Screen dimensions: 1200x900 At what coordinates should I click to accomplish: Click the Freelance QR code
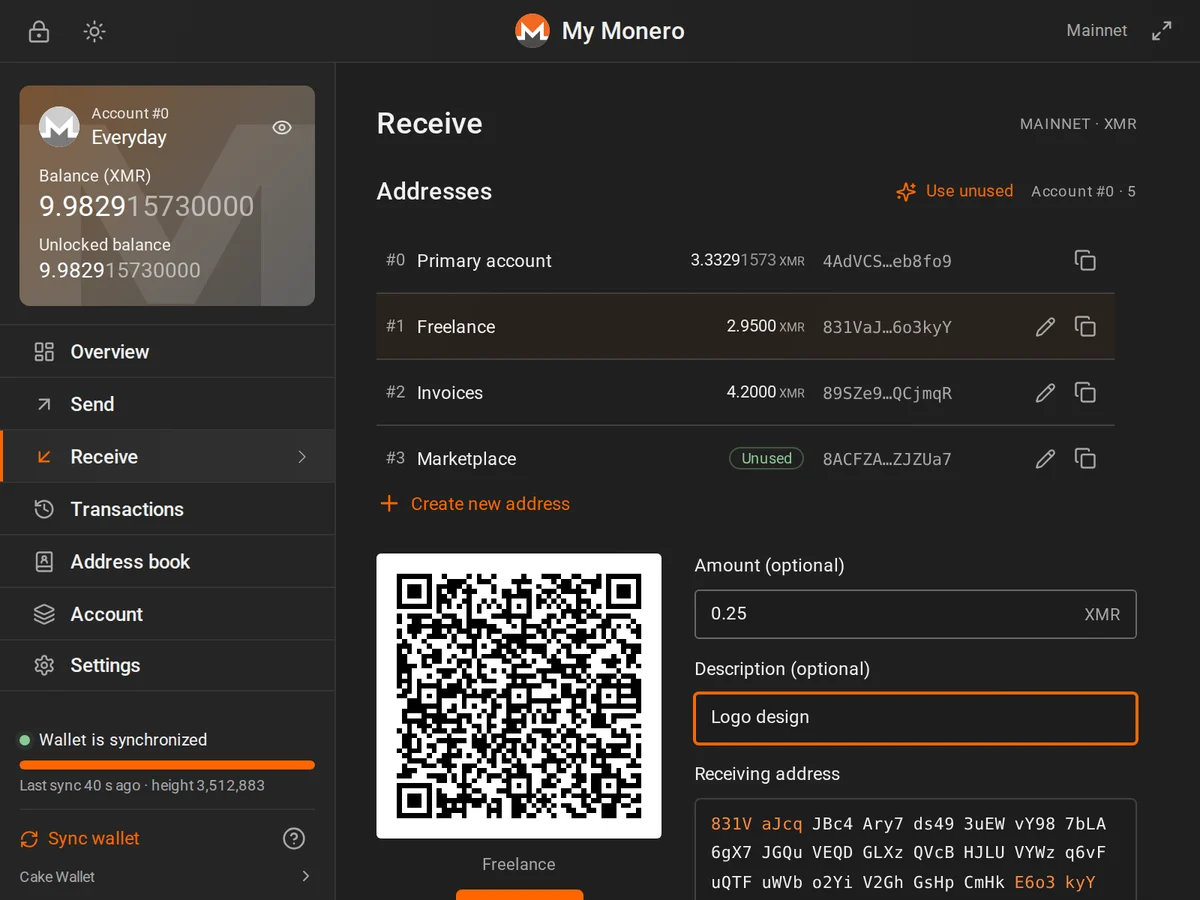tap(519, 696)
